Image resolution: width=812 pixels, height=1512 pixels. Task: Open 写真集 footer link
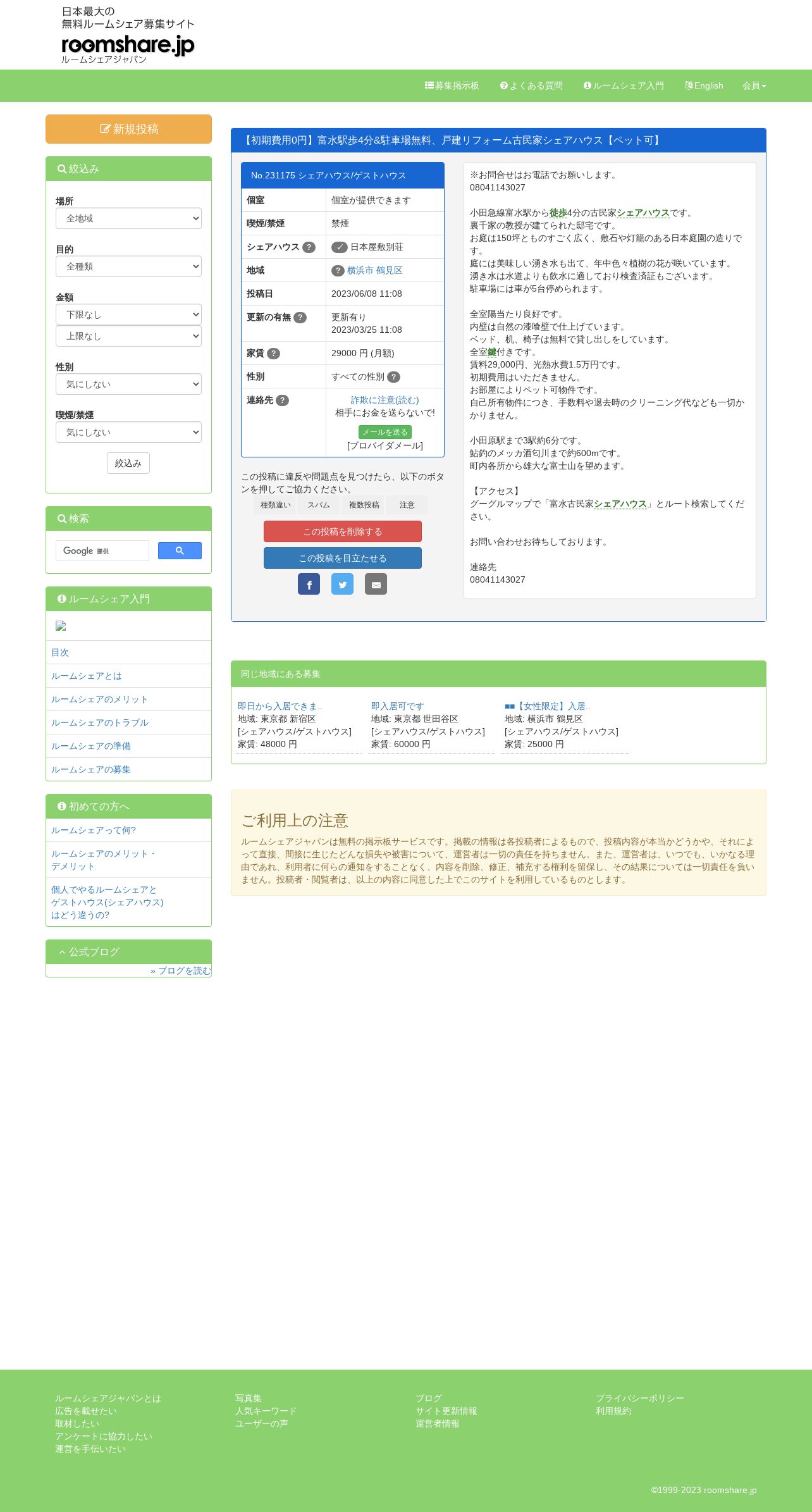point(249,1398)
